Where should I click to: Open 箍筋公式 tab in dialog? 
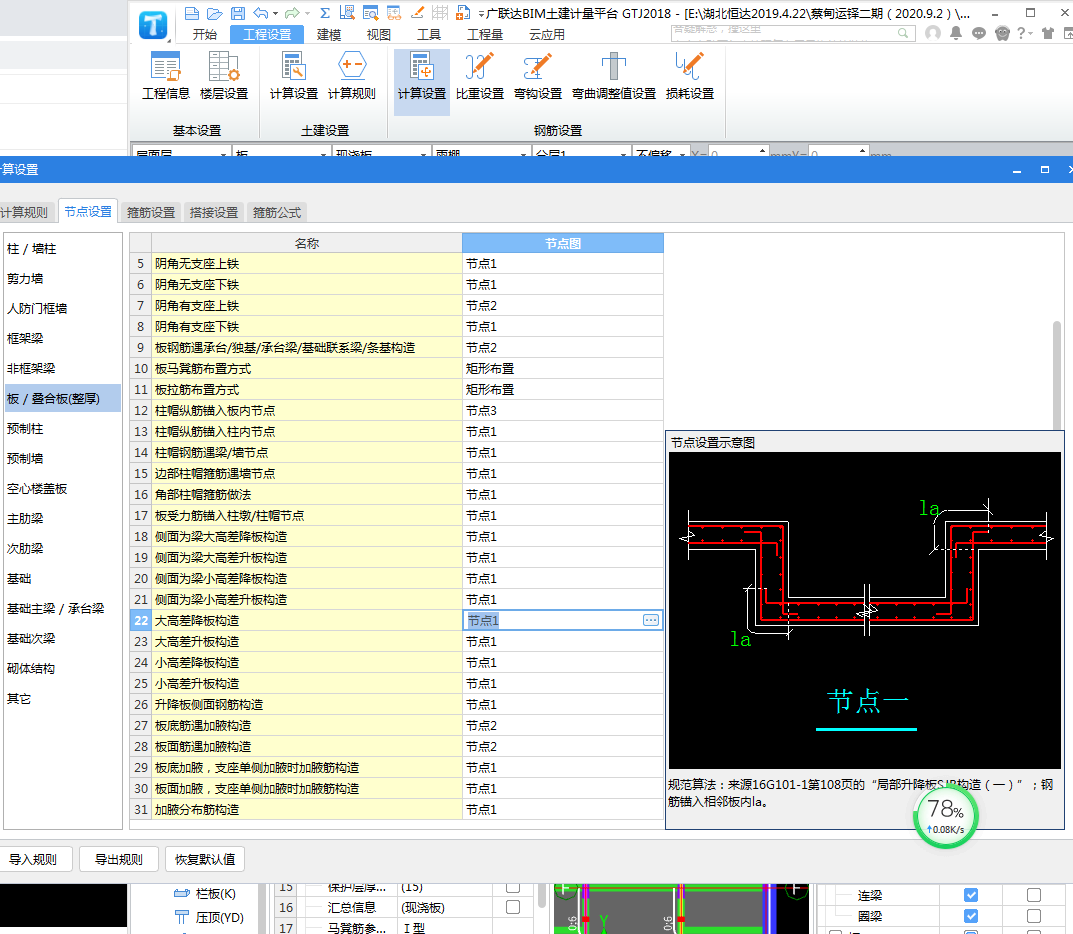pos(277,212)
